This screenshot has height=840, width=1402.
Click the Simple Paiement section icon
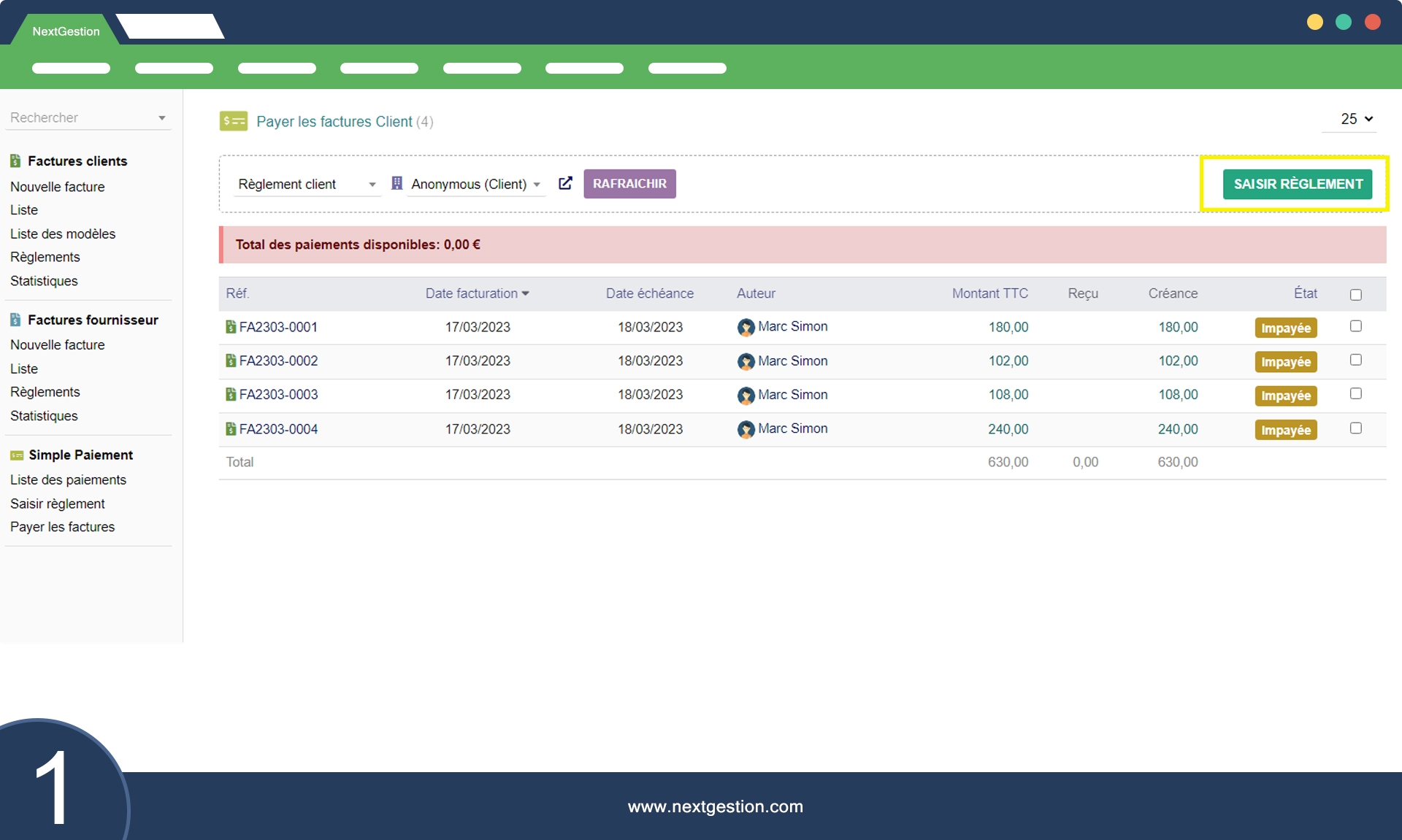pyautogui.click(x=17, y=455)
